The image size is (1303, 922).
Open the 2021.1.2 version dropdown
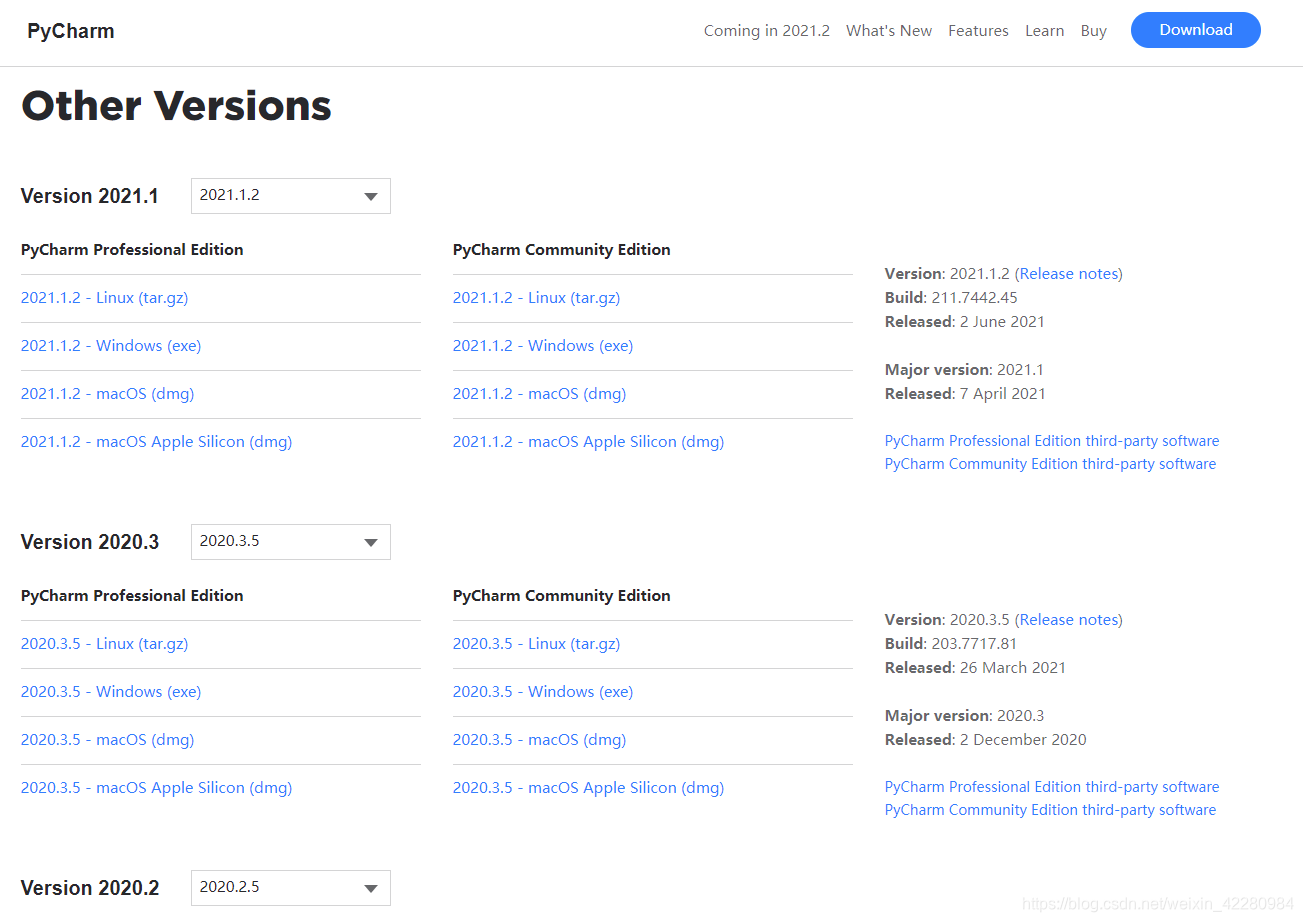291,196
